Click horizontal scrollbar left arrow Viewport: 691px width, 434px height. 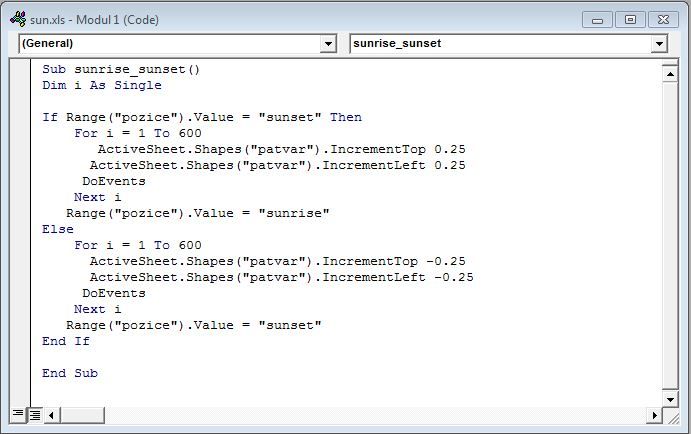(x=52, y=415)
